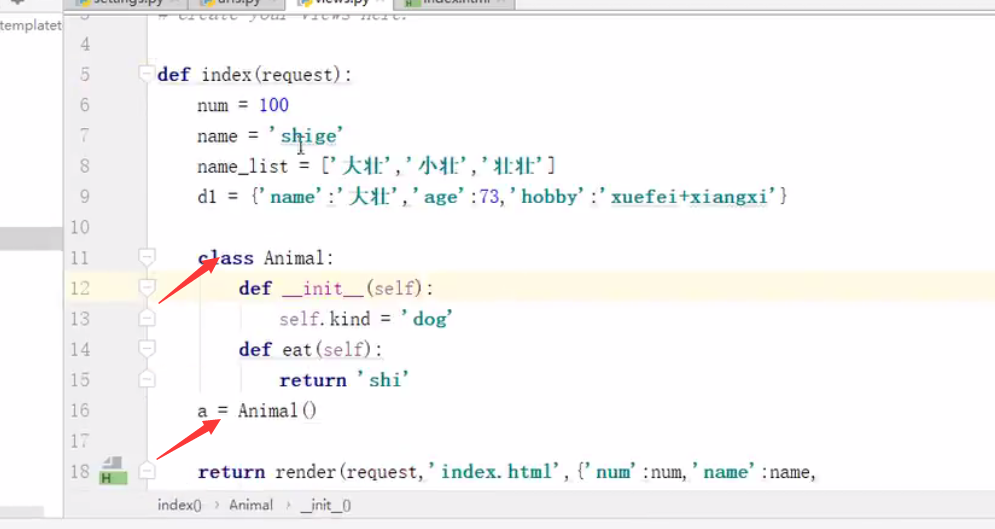Viewport: 995px width, 529px height.
Task: Click line number 11 in the gutter
Action: click(x=80, y=258)
